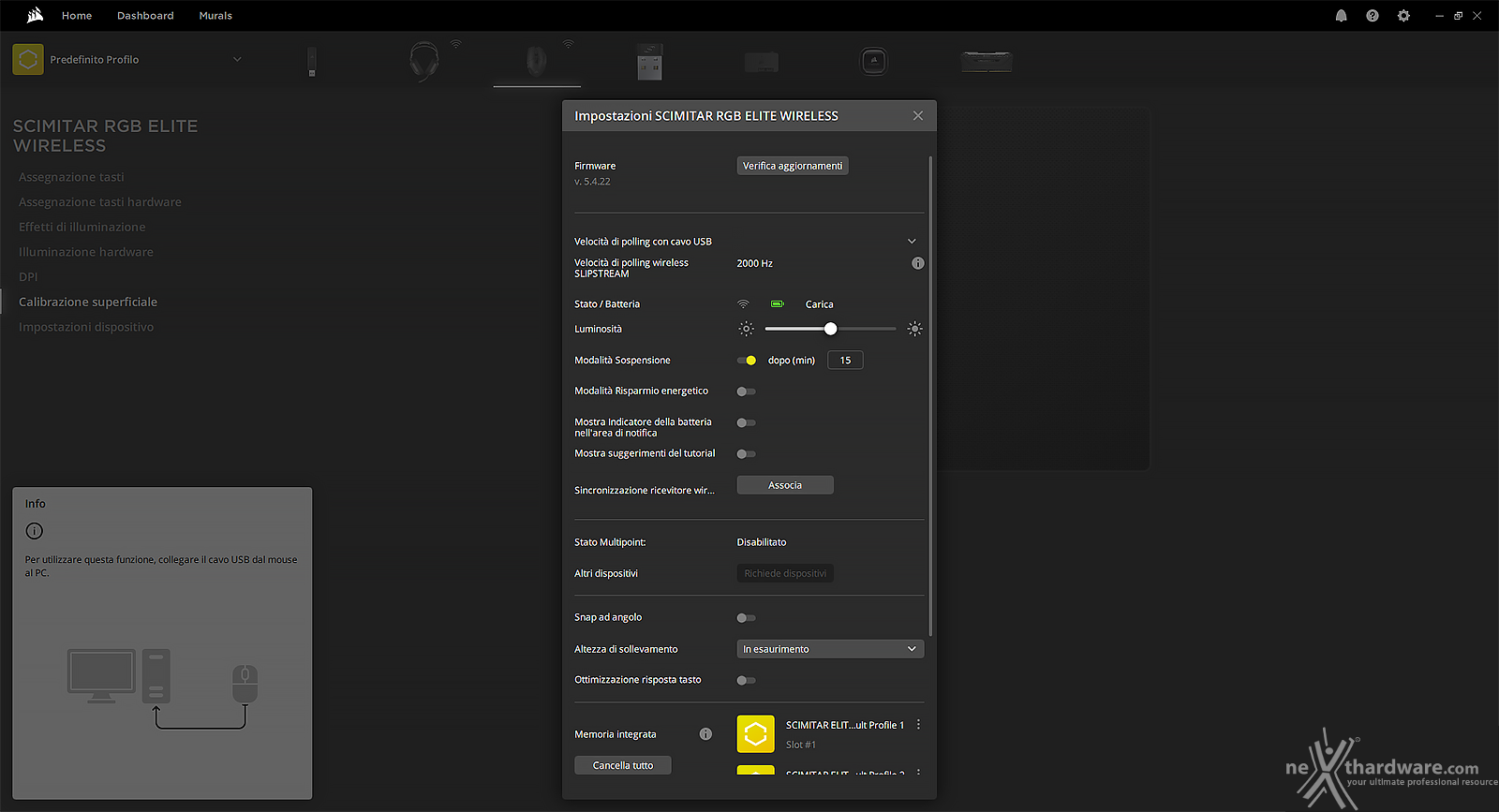
Task: Open Impostazioni dispositivo section
Action: (86, 327)
